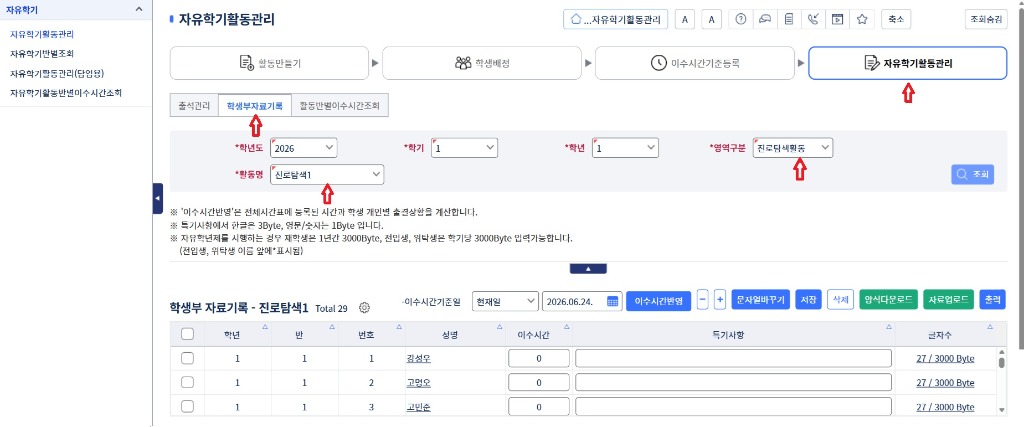Collapse the left sidebar with arrow handle
The width and height of the screenshot is (1024, 427).
point(157,198)
